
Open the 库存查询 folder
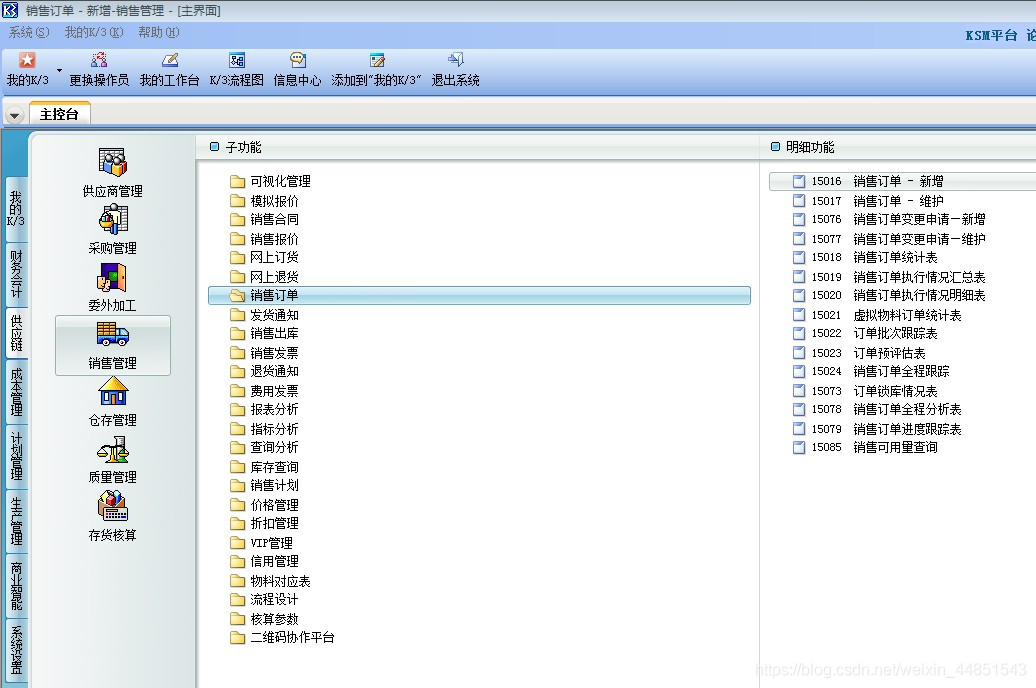click(x=264, y=467)
